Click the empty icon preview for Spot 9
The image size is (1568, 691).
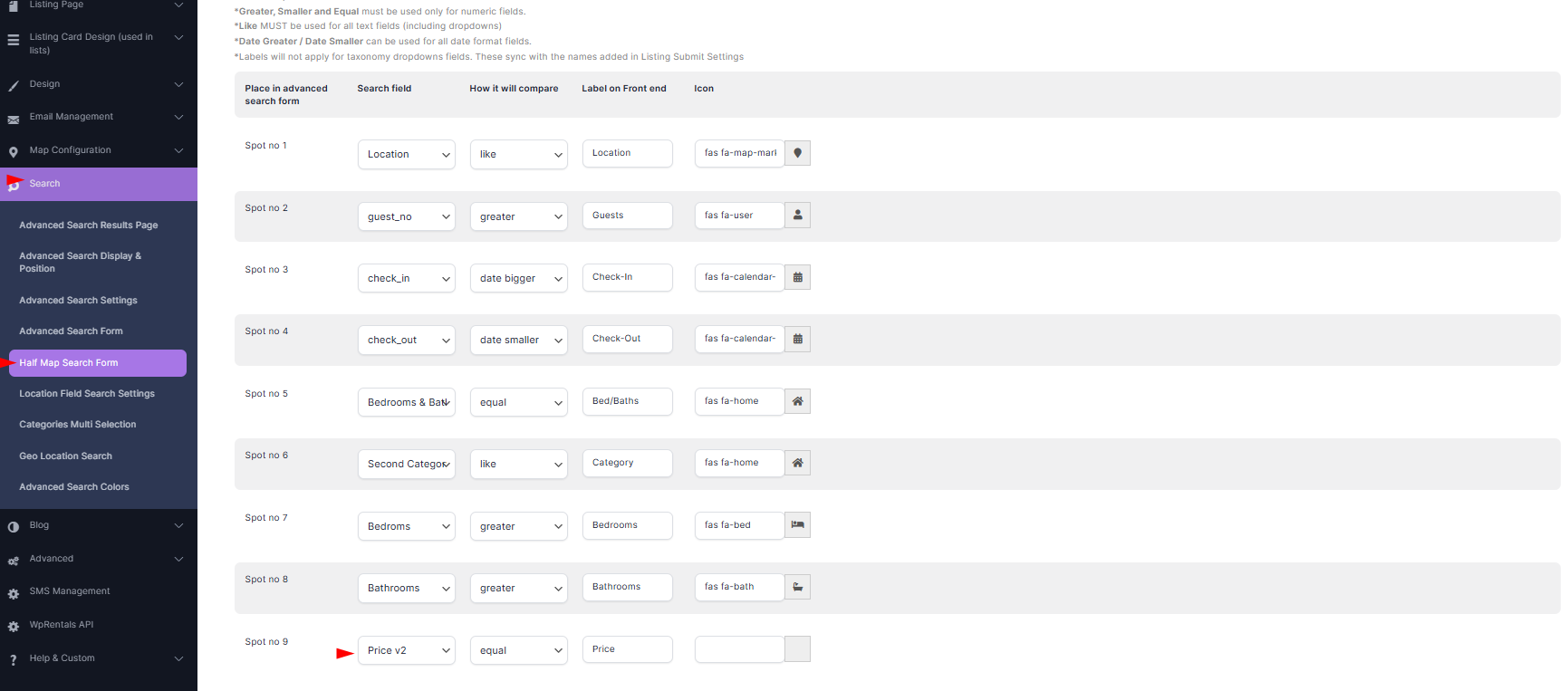tap(797, 649)
